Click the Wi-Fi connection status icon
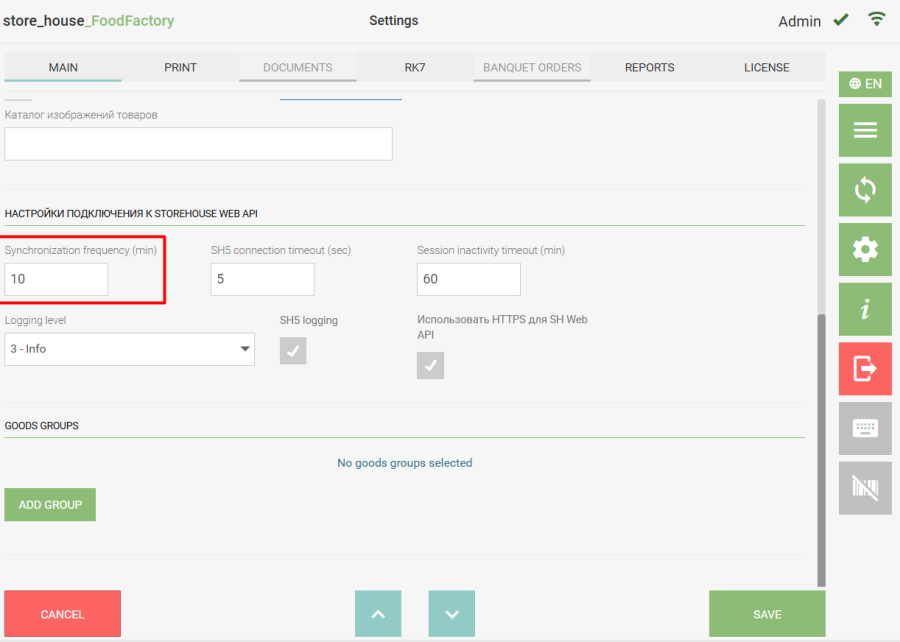Viewport: 900px width, 642px height. point(877,20)
